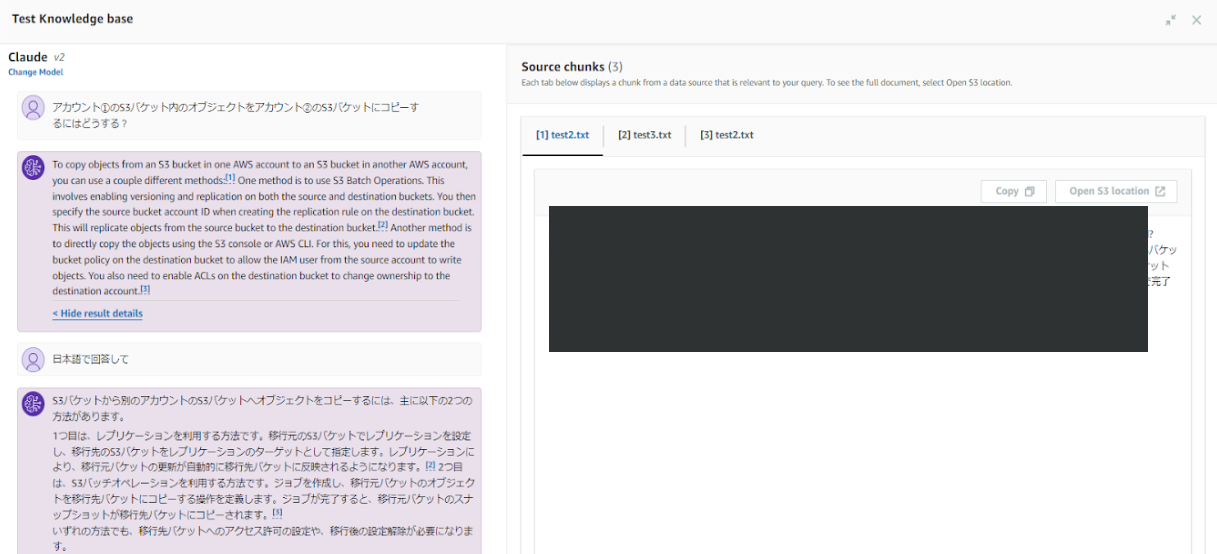Click the user avatar beside the first question
The width and height of the screenshot is (1217, 554).
coord(34,108)
